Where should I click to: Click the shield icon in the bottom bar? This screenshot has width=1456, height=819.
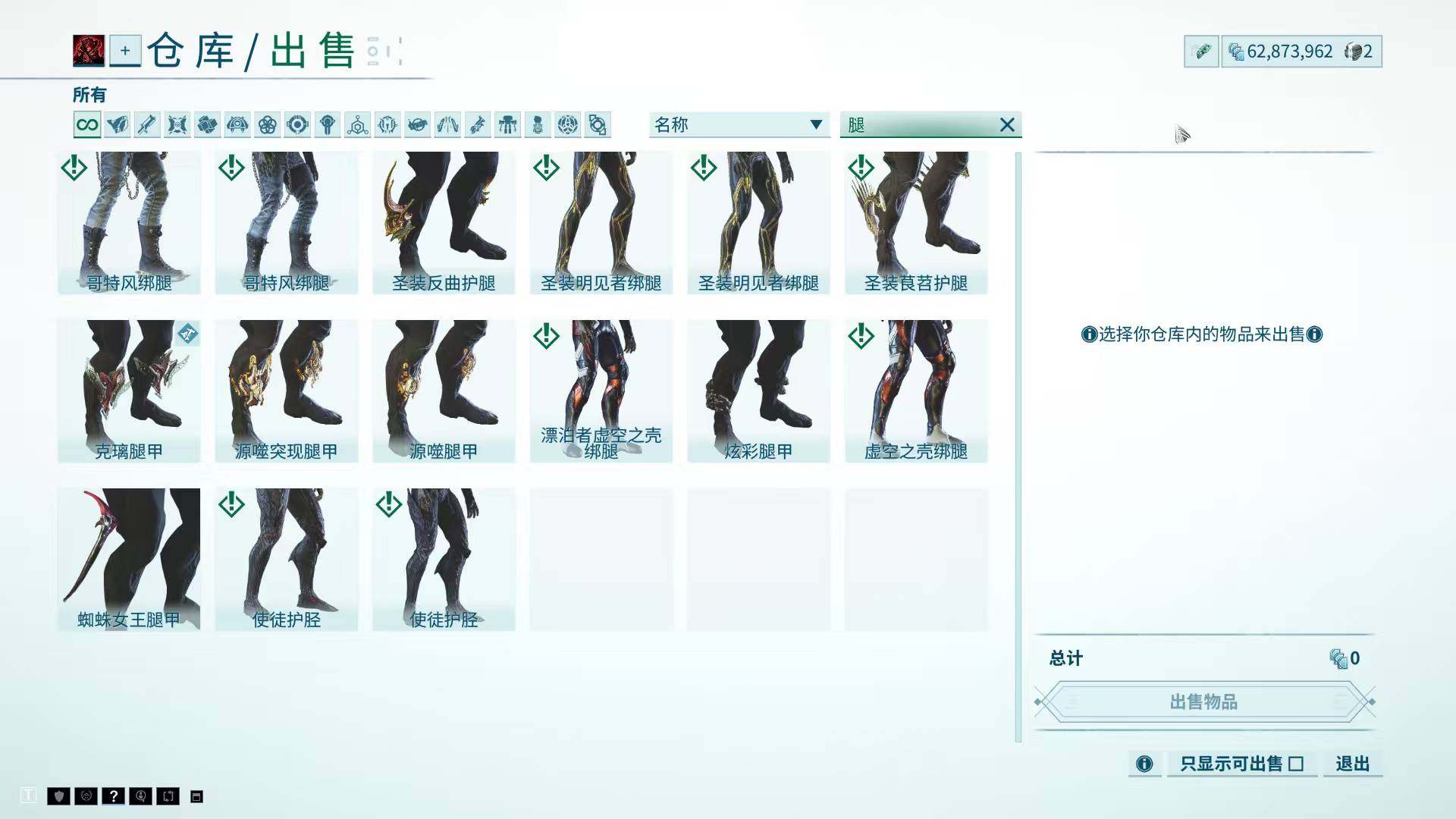click(59, 796)
